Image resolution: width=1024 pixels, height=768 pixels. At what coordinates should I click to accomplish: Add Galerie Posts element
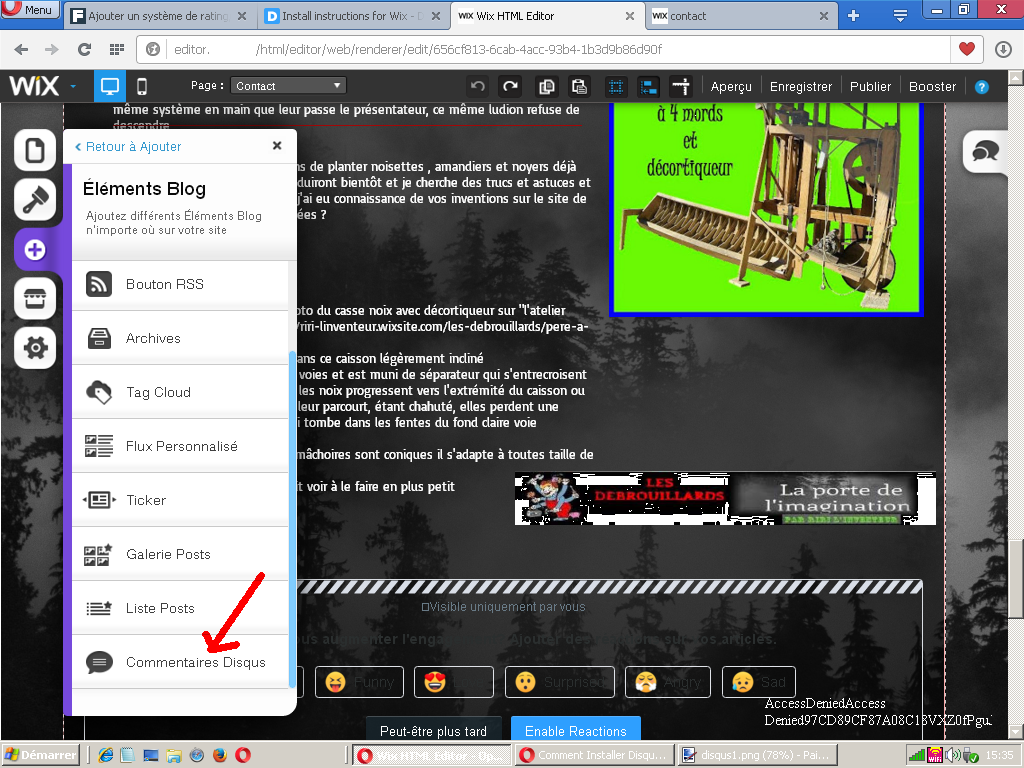180,554
